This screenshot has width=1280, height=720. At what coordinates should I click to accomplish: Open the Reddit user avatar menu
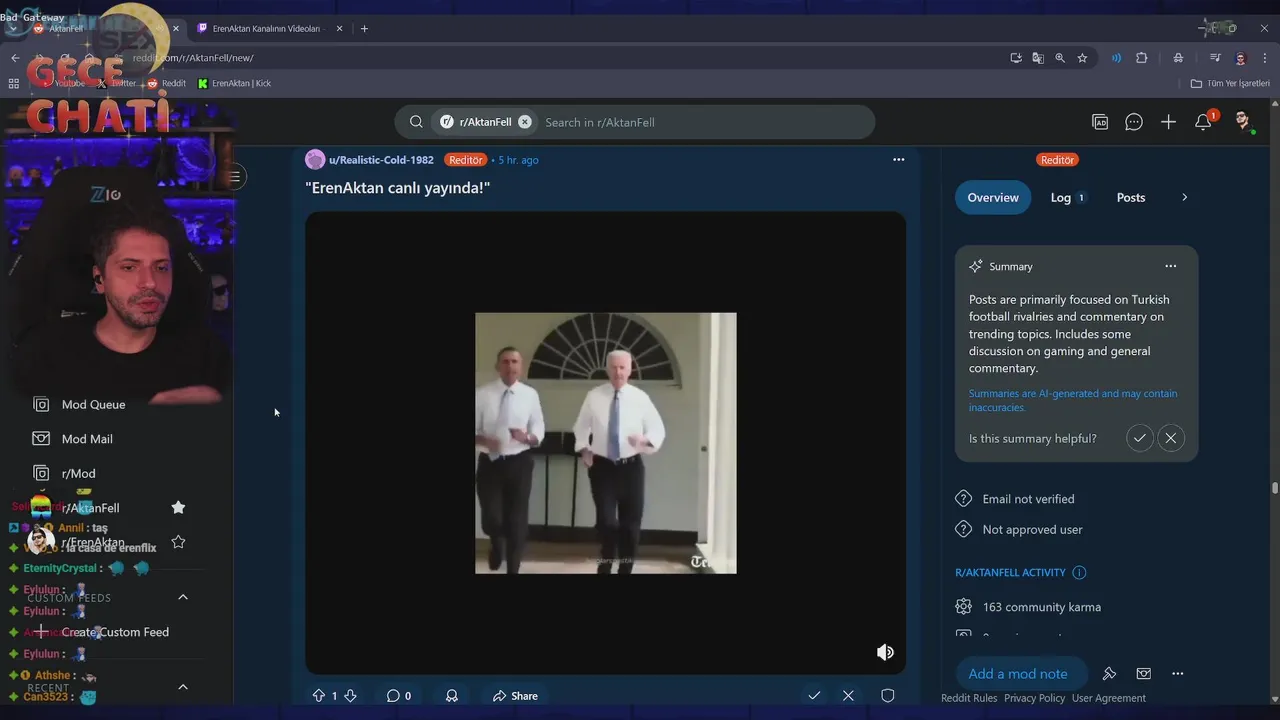pos(1243,122)
